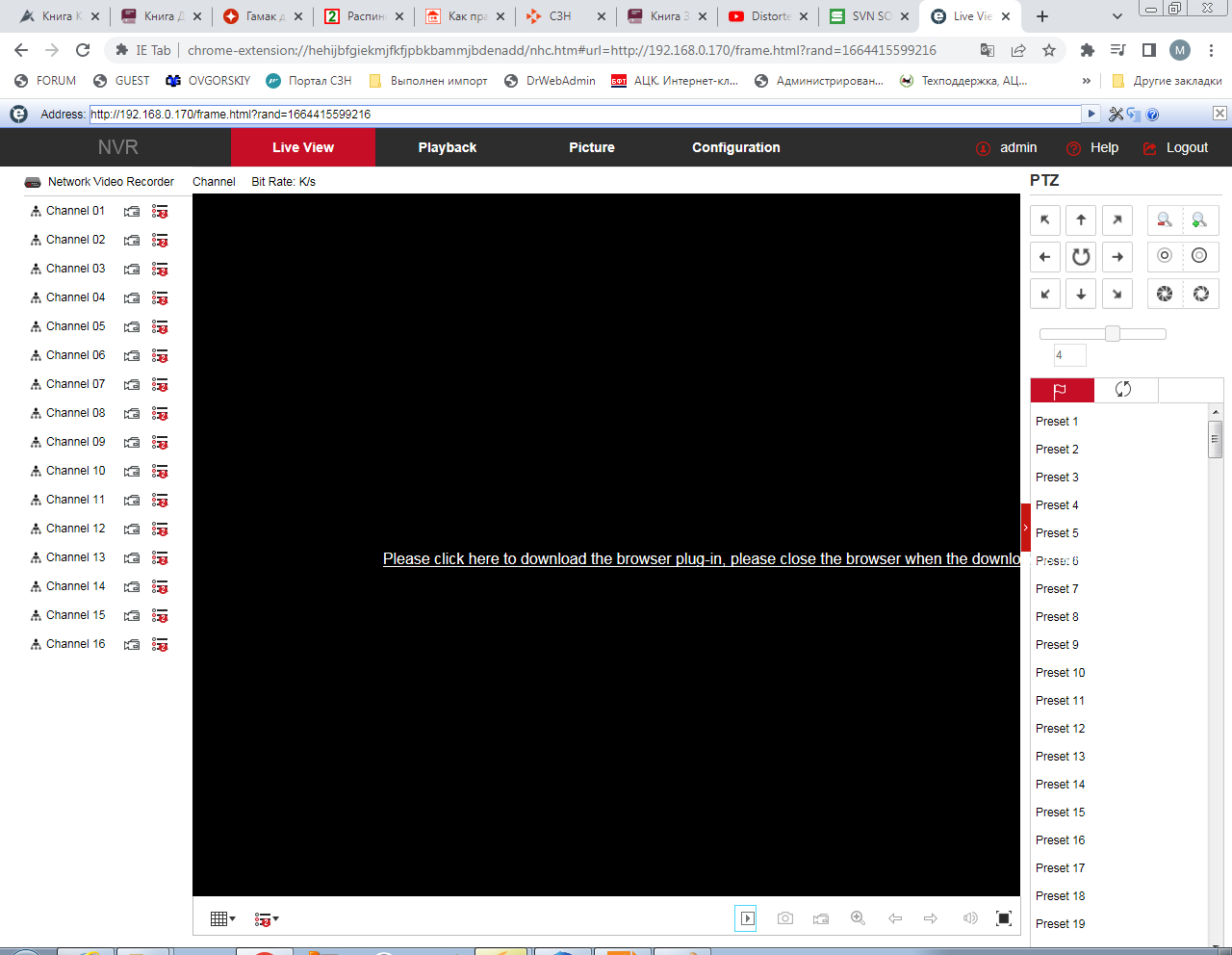Image resolution: width=1232 pixels, height=955 pixels.
Task: Open stream type selection dropdown
Action: 267,919
